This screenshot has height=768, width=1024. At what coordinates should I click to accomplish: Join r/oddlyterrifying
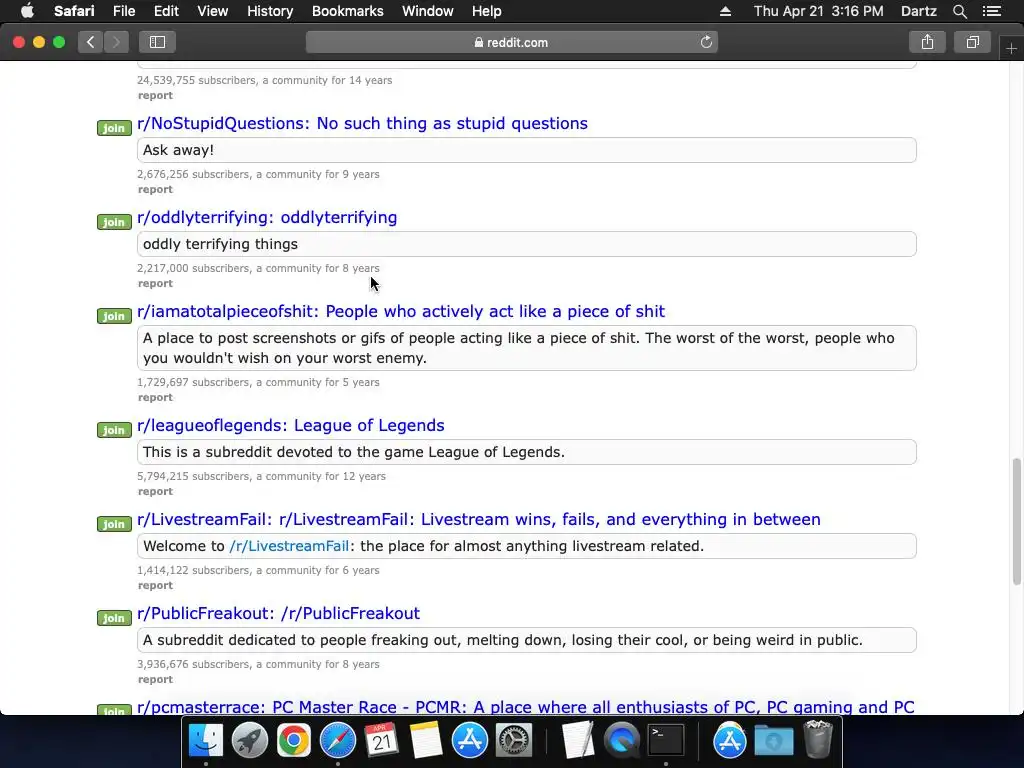[x=114, y=222]
